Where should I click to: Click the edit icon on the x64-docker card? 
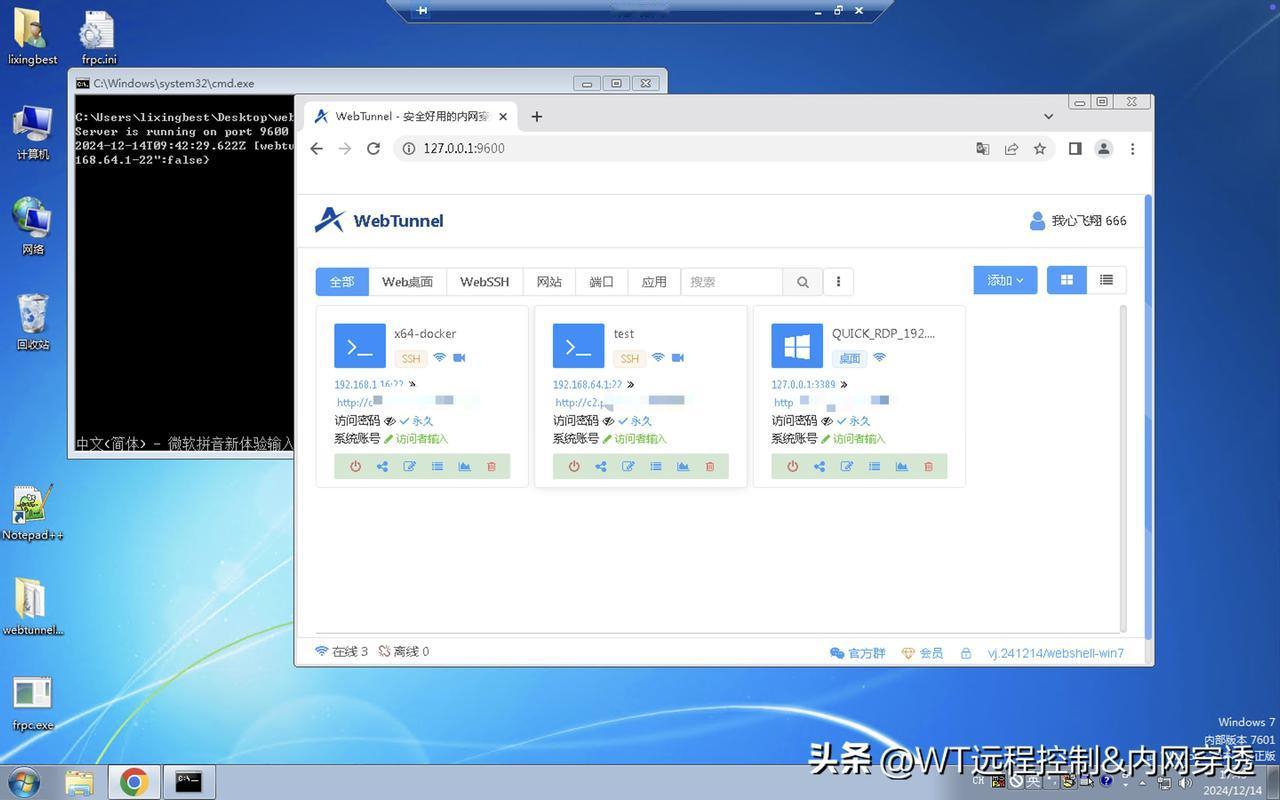(409, 466)
